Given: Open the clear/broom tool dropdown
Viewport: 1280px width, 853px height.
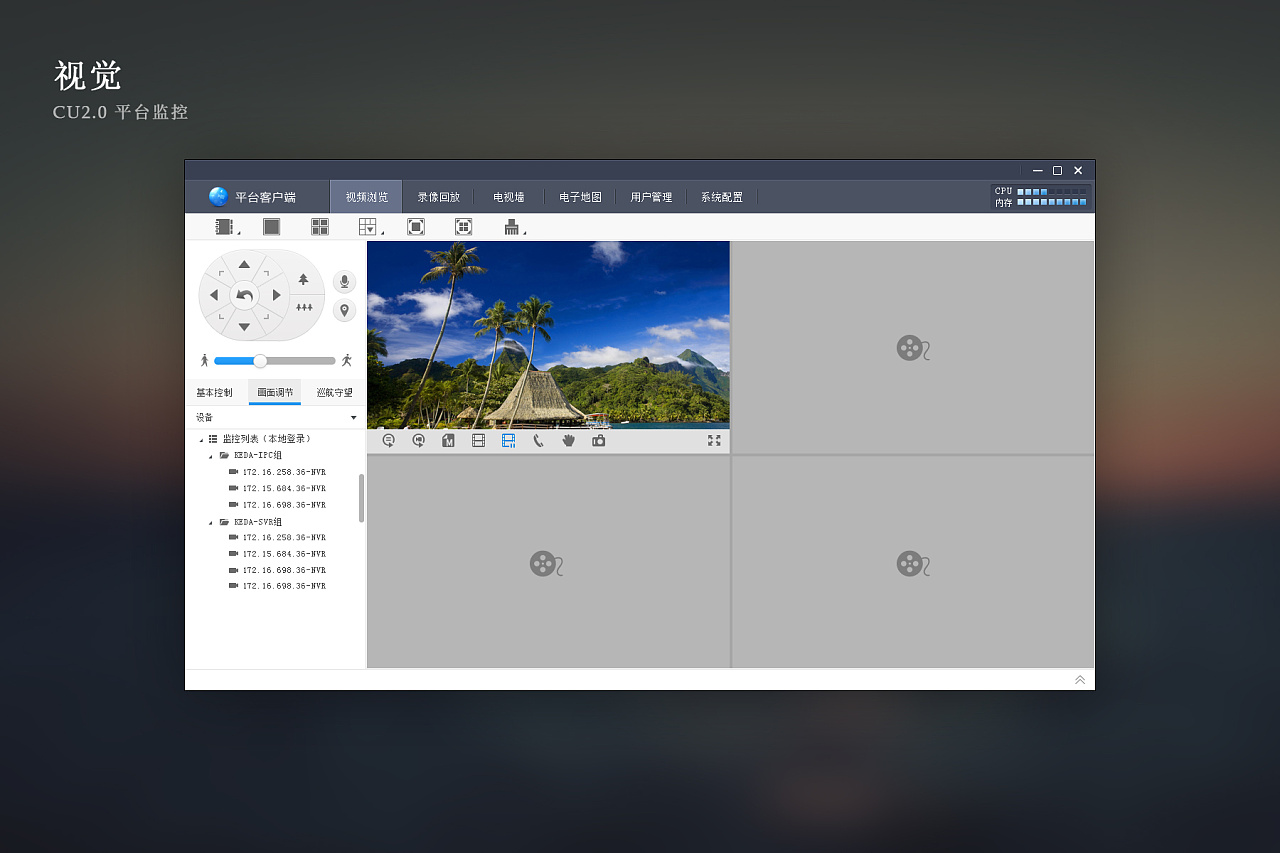Looking at the screenshot, I should [513, 227].
